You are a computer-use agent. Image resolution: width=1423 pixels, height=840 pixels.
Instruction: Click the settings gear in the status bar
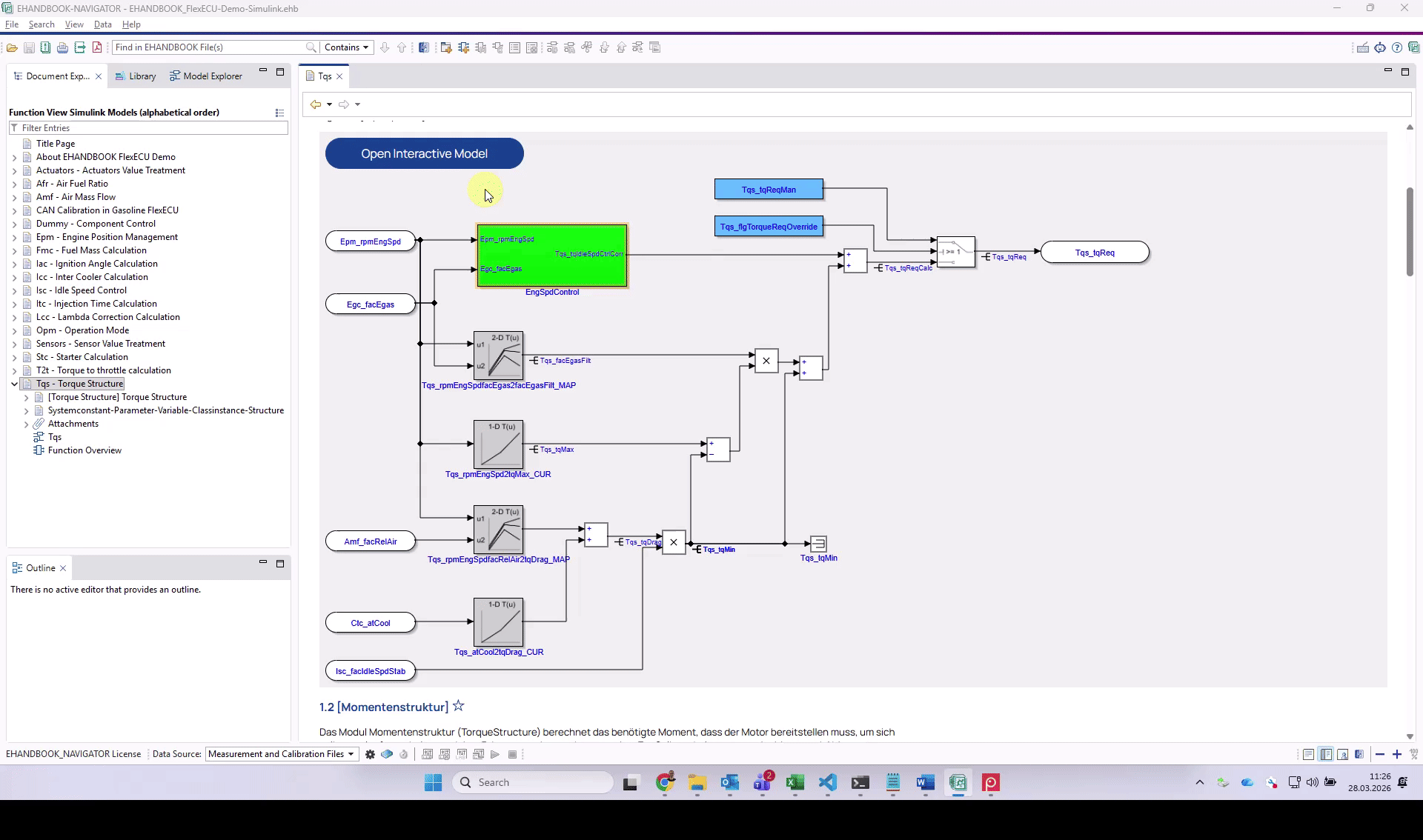pyautogui.click(x=371, y=754)
